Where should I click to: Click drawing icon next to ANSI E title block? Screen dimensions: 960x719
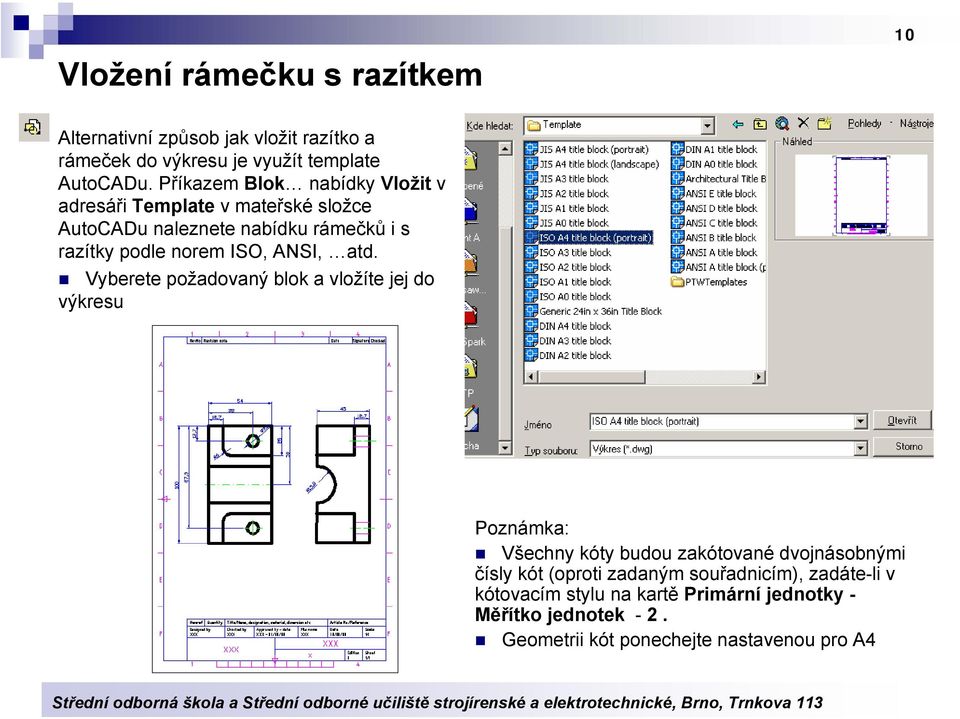(x=677, y=193)
